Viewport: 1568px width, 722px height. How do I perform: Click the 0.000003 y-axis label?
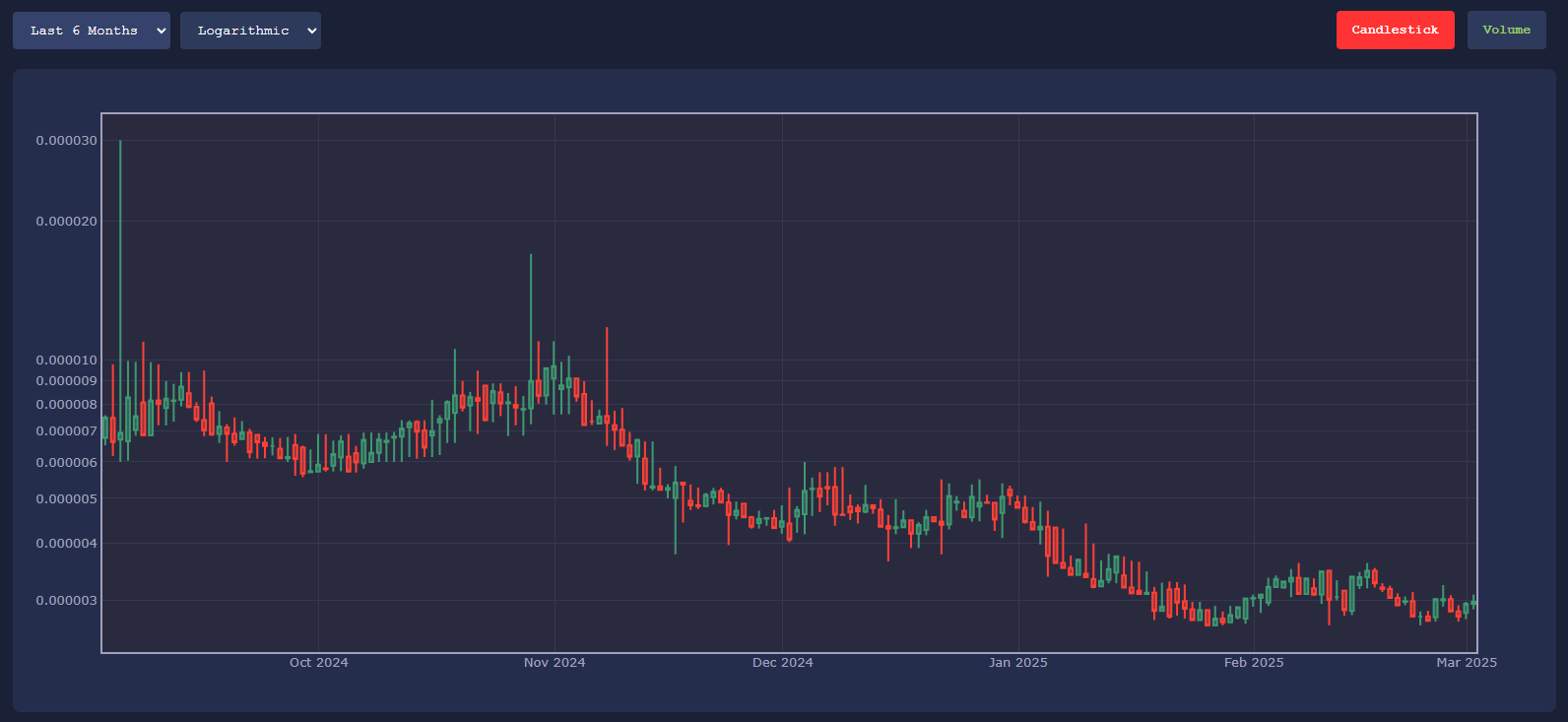[67, 601]
